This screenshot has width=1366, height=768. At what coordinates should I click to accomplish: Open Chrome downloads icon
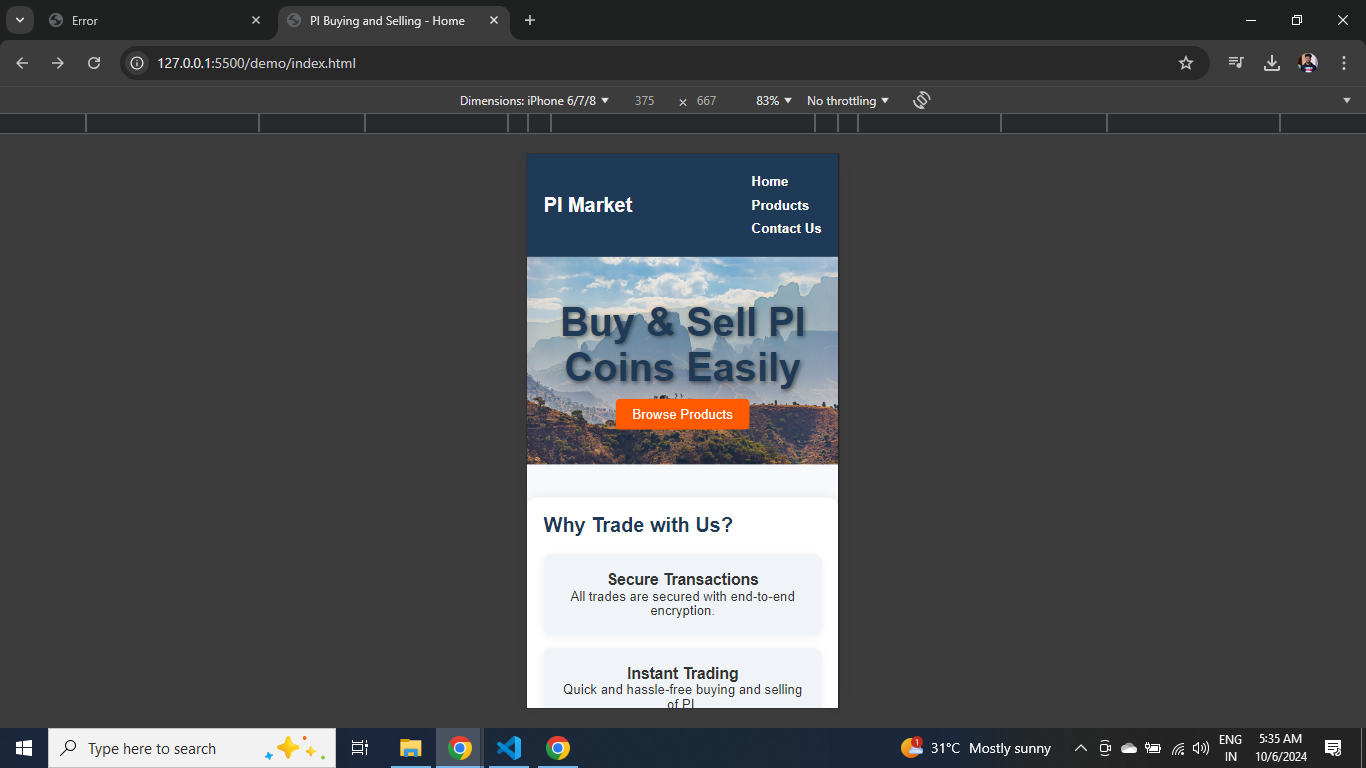tap(1272, 63)
